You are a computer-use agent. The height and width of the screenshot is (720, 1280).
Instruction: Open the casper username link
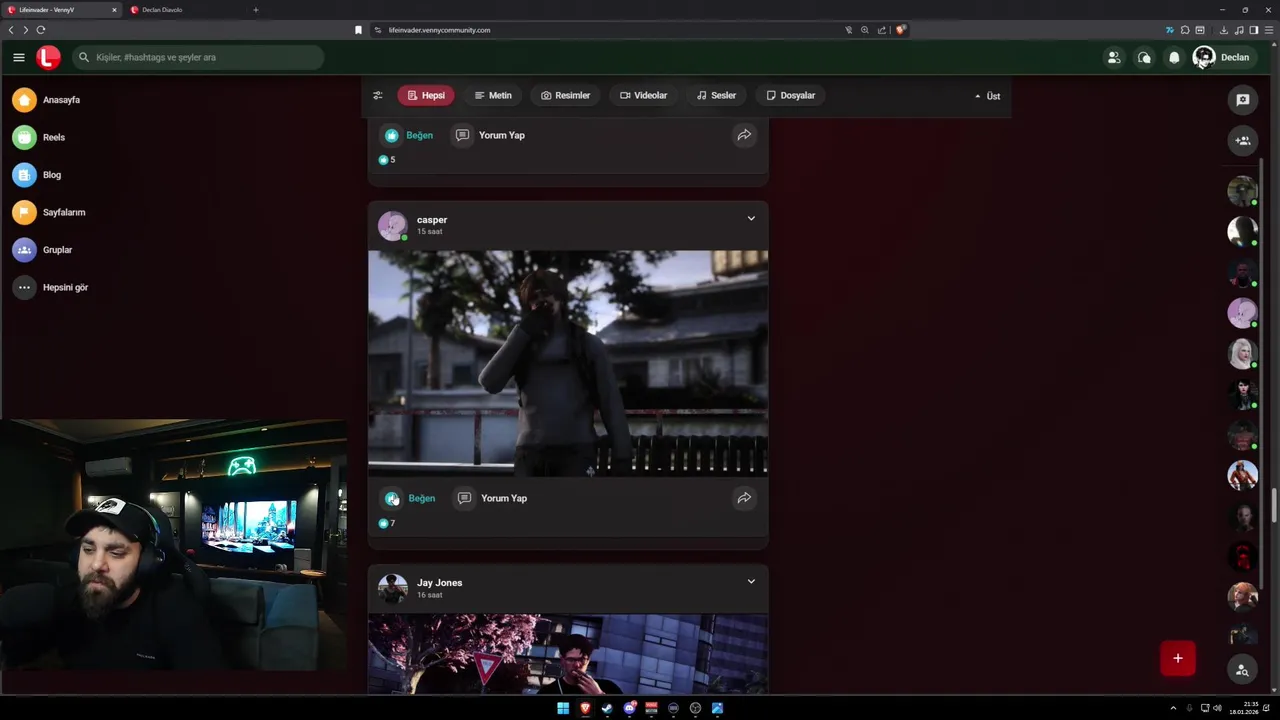tap(432, 220)
